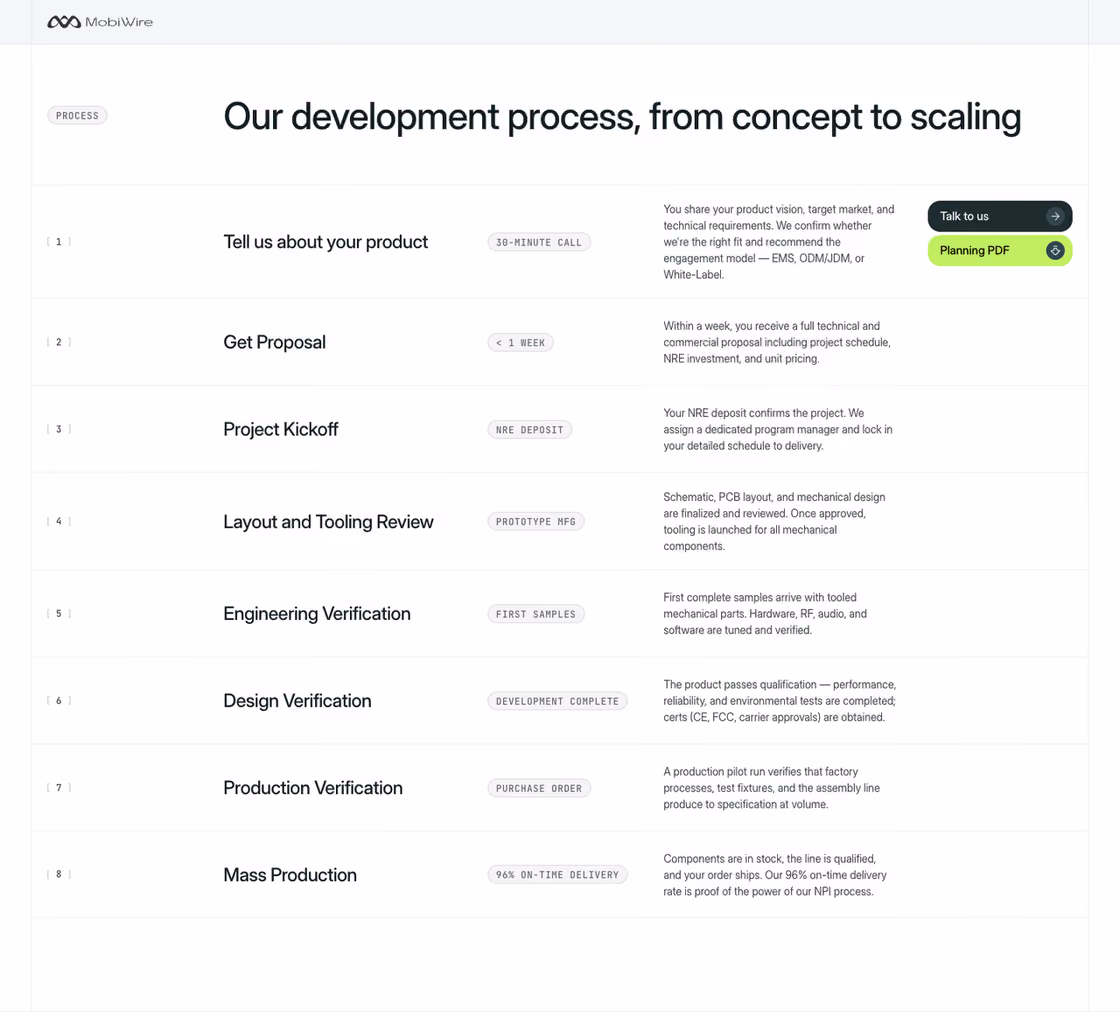The width and height of the screenshot is (1120, 1012).
Task: Download the Planning PDF
Action: (x=999, y=251)
